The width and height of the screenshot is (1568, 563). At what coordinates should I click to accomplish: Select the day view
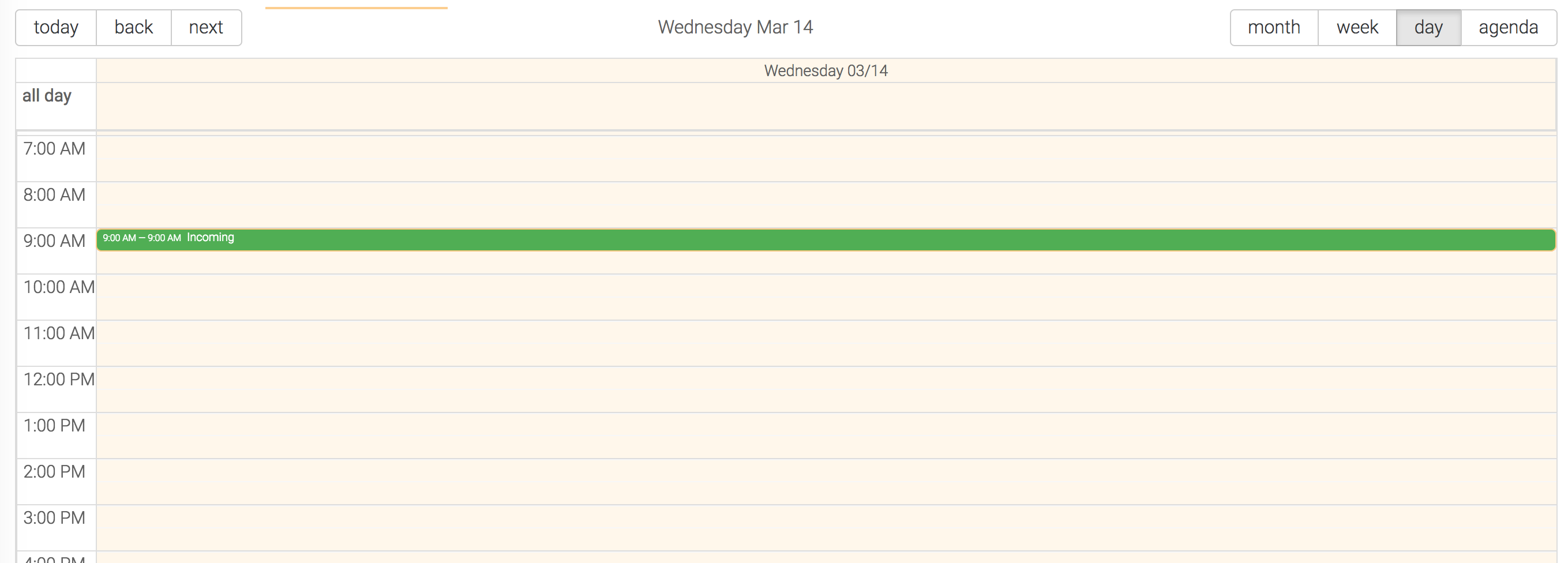[x=1428, y=27]
